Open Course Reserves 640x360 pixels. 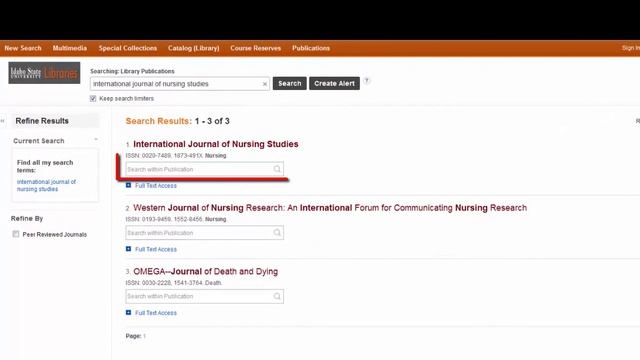pyautogui.click(x=256, y=48)
